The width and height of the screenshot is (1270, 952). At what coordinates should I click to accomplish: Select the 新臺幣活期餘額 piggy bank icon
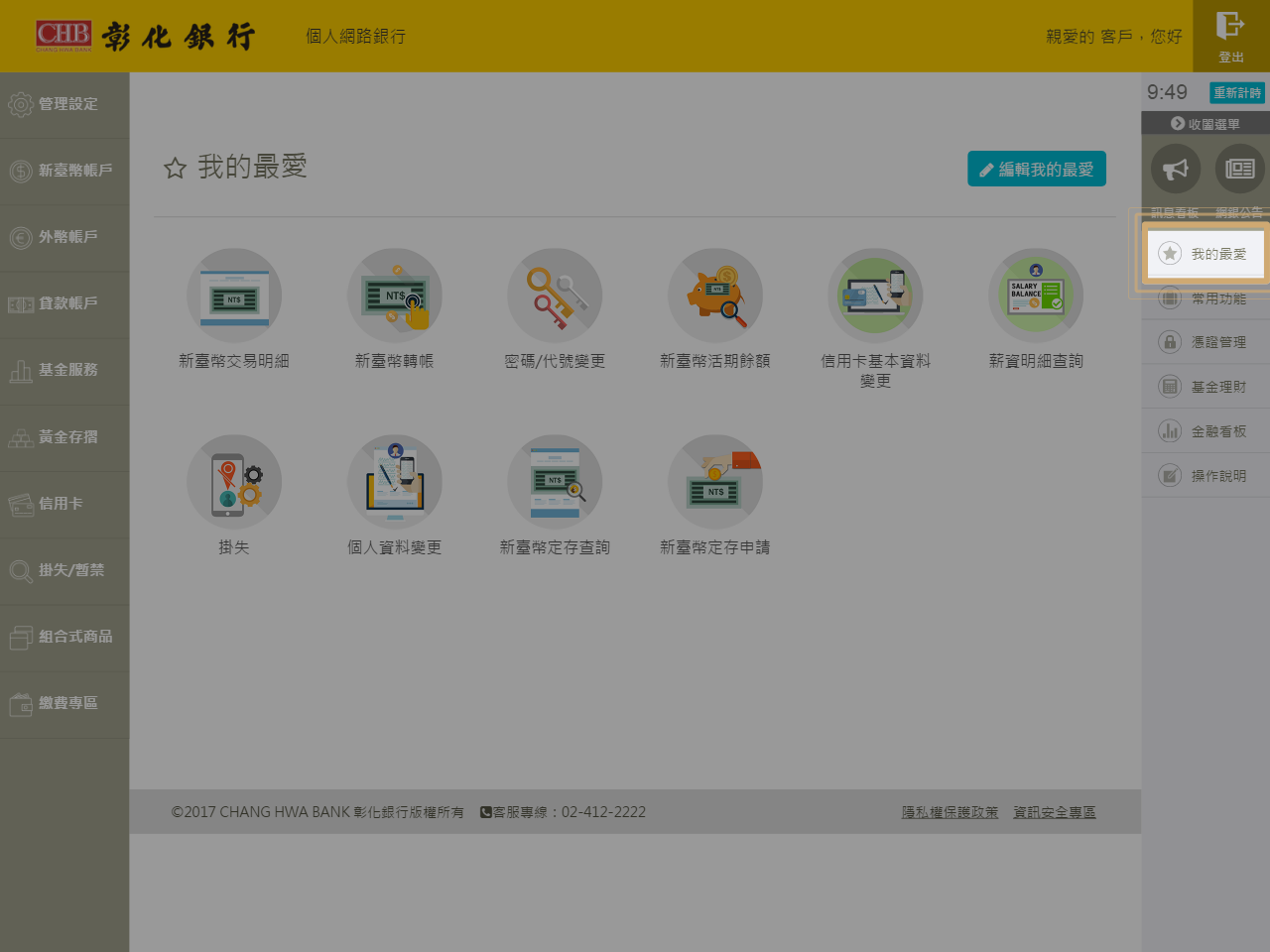pyautogui.click(x=715, y=296)
